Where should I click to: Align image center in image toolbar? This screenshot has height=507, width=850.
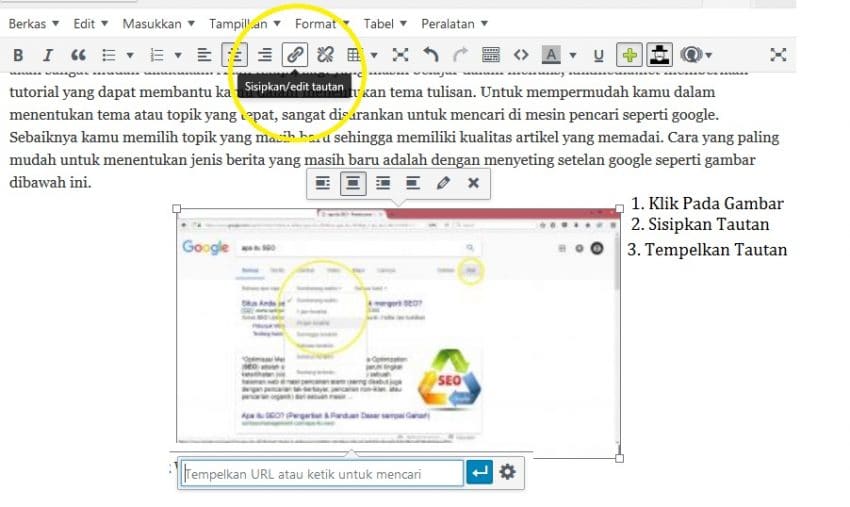[353, 183]
